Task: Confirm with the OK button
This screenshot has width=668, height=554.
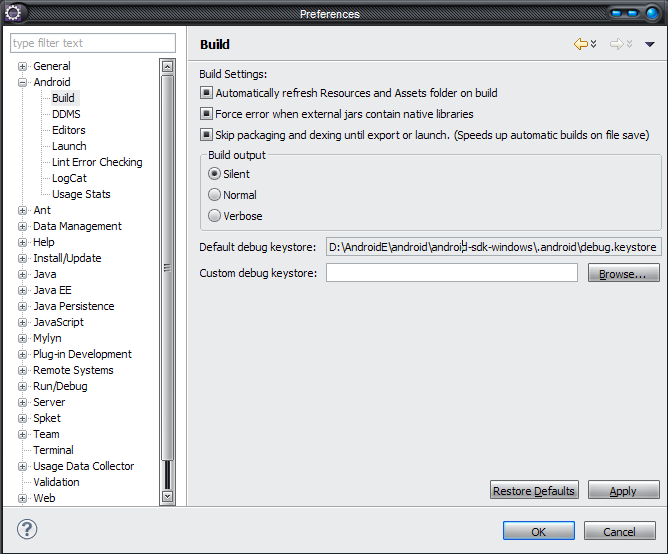Action: [538, 531]
